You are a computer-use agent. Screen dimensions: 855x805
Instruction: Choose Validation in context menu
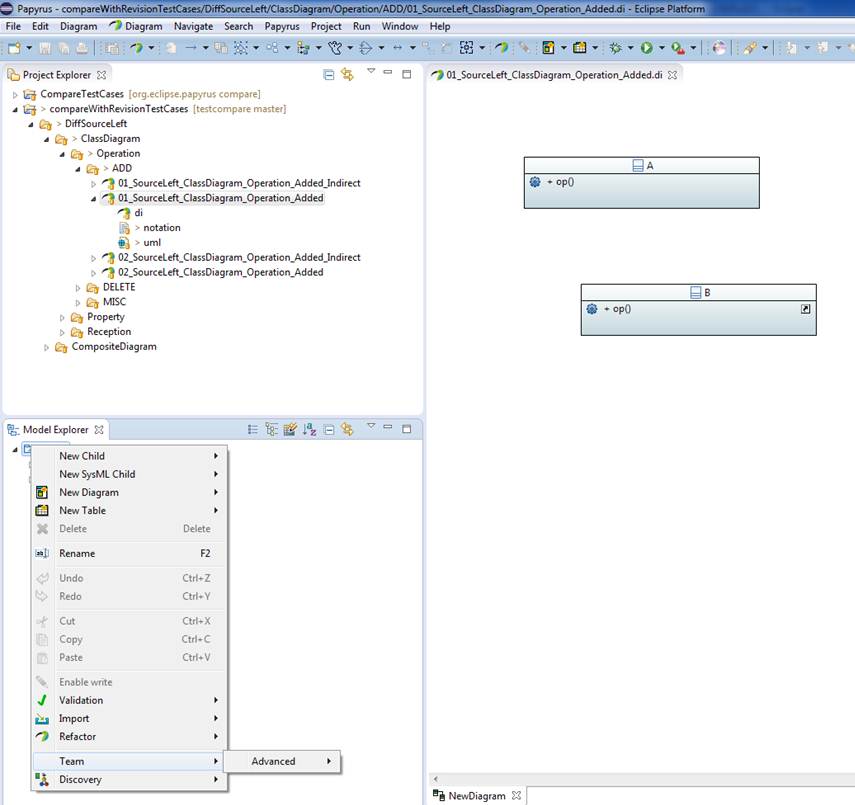pyautogui.click(x=129, y=700)
